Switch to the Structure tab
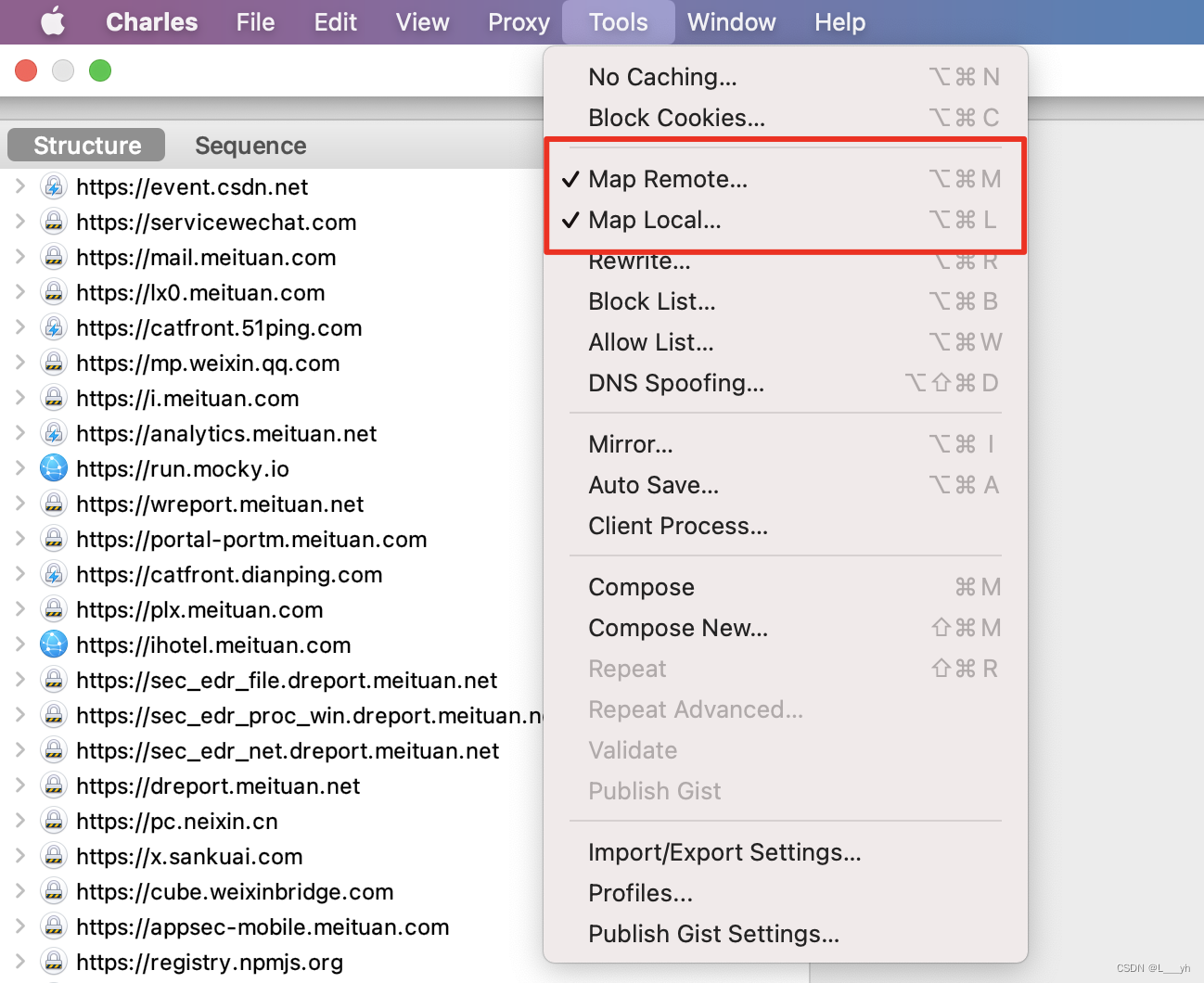Viewport: 1204px width, 983px height. (x=86, y=146)
